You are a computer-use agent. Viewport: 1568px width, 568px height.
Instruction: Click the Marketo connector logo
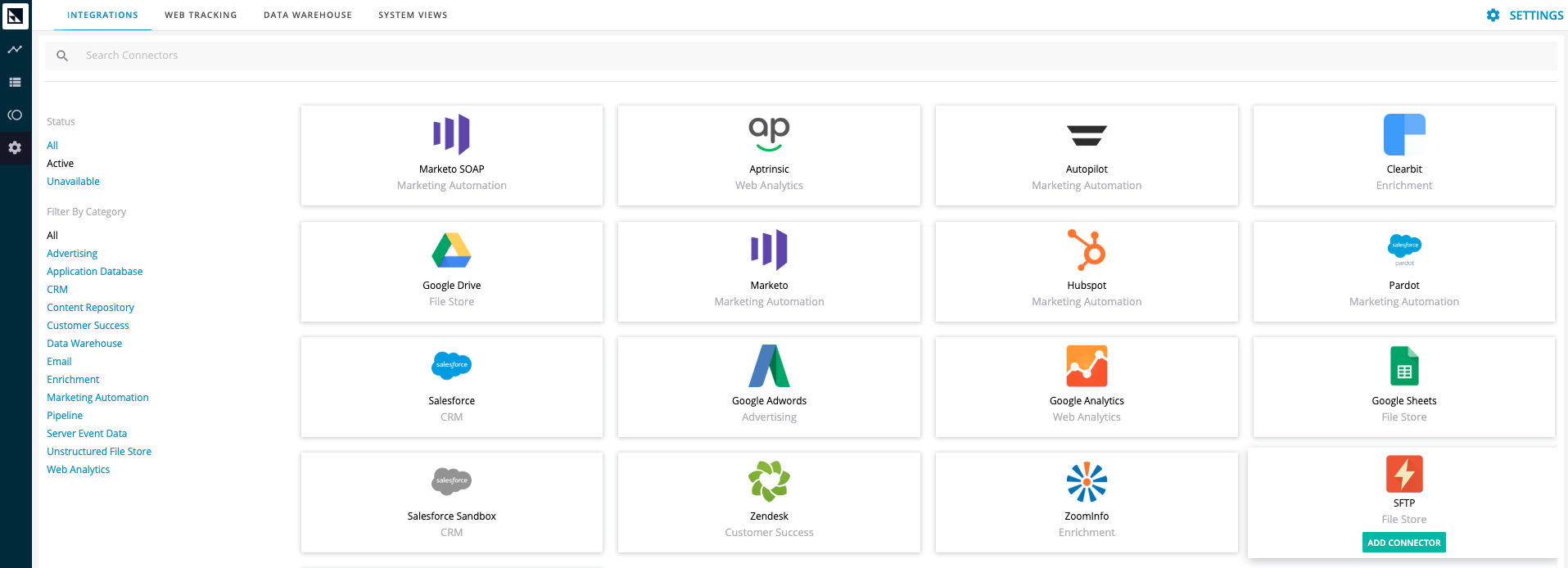pyautogui.click(x=769, y=250)
